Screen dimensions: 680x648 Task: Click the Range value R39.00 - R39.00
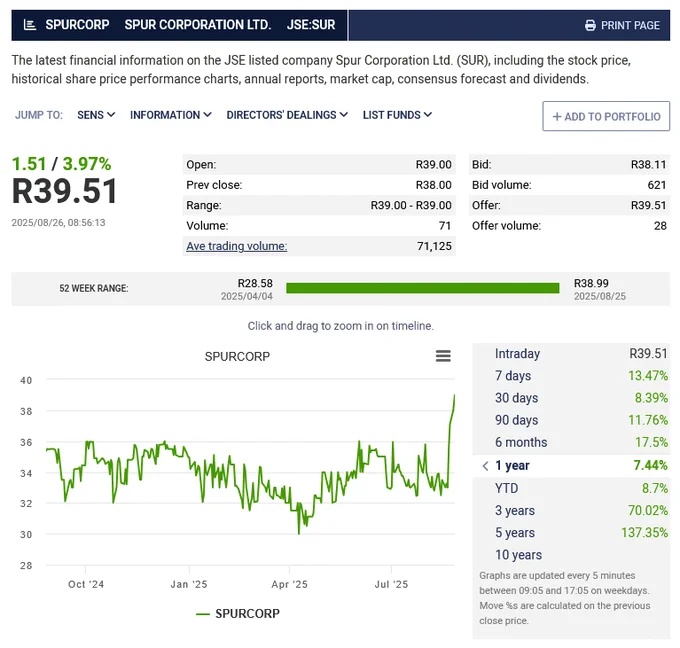coord(411,206)
